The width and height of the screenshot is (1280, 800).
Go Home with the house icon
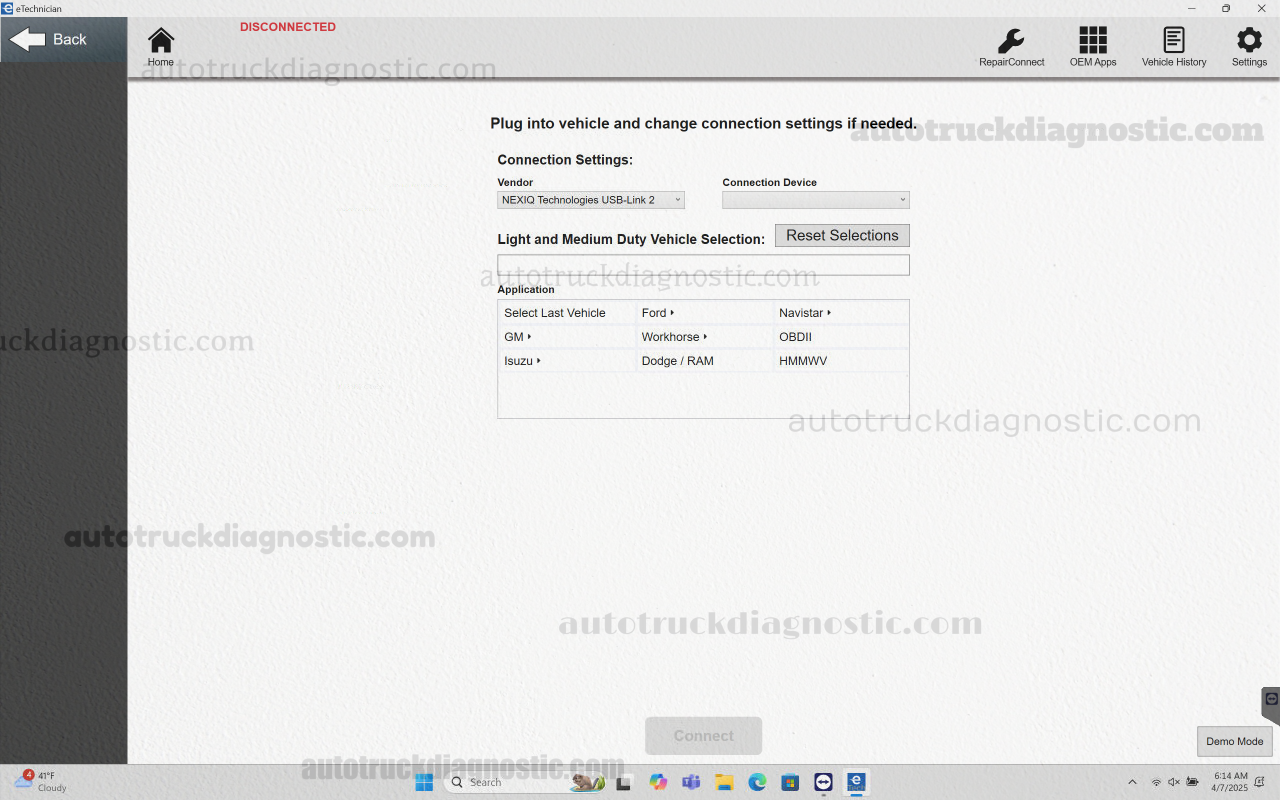(x=160, y=45)
